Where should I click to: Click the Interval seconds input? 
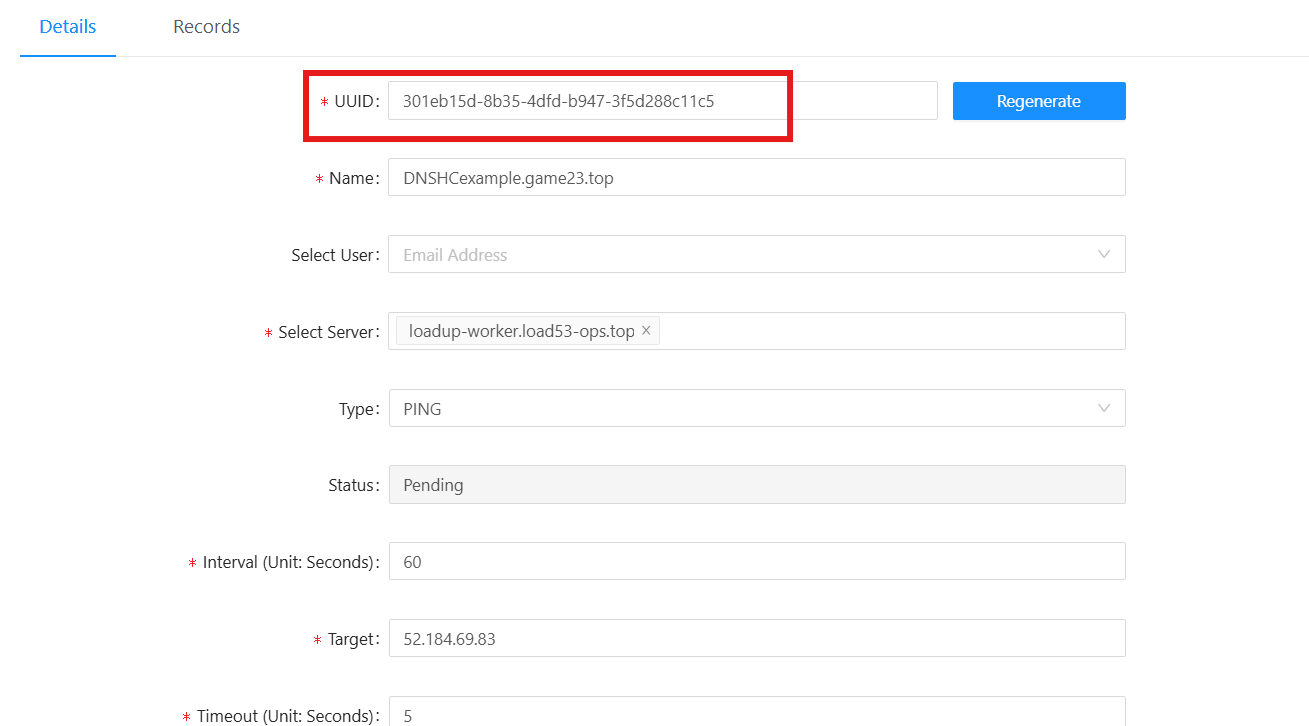pos(756,561)
